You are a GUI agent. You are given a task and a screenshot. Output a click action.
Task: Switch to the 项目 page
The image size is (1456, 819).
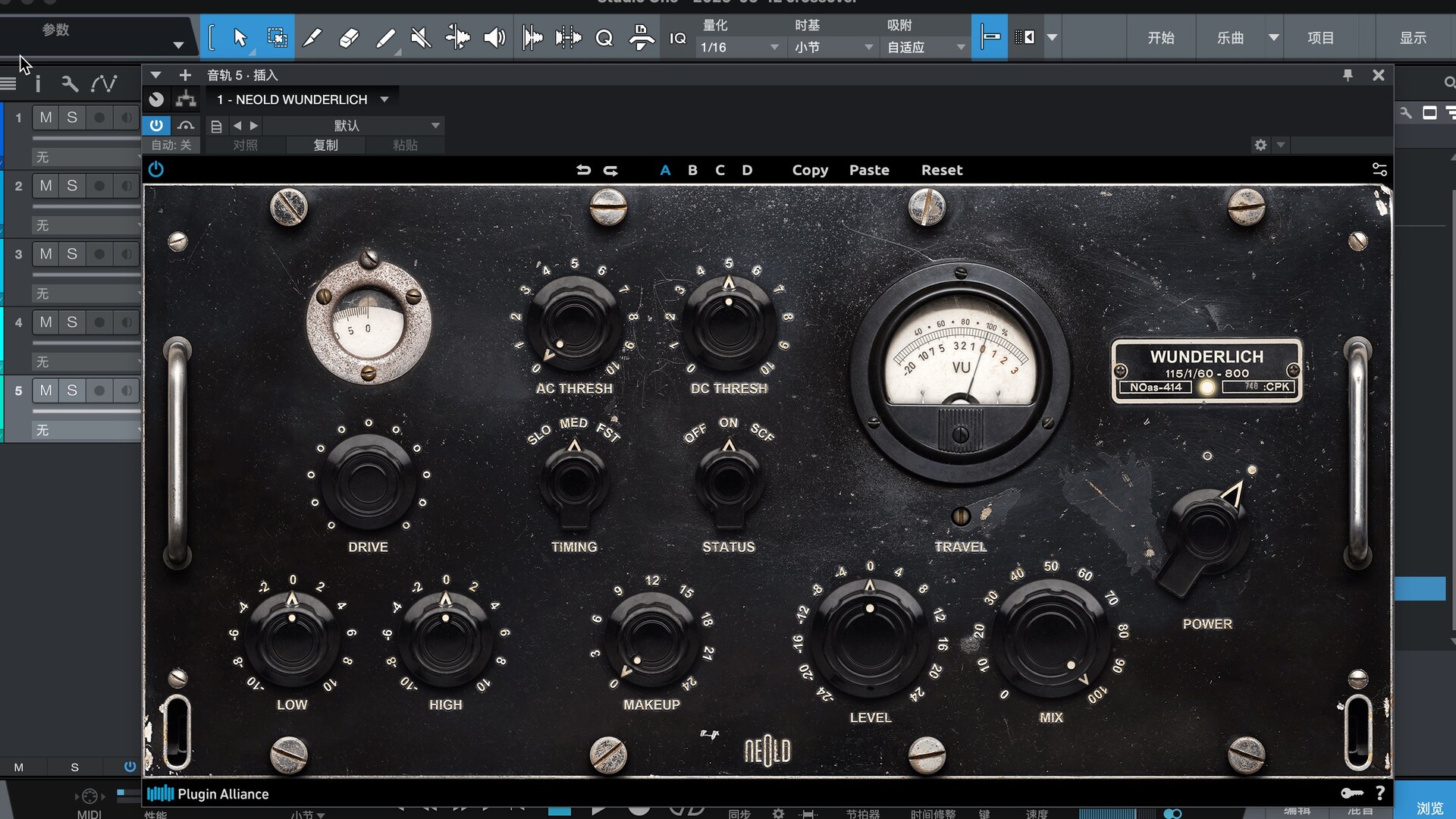click(1320, 37)
